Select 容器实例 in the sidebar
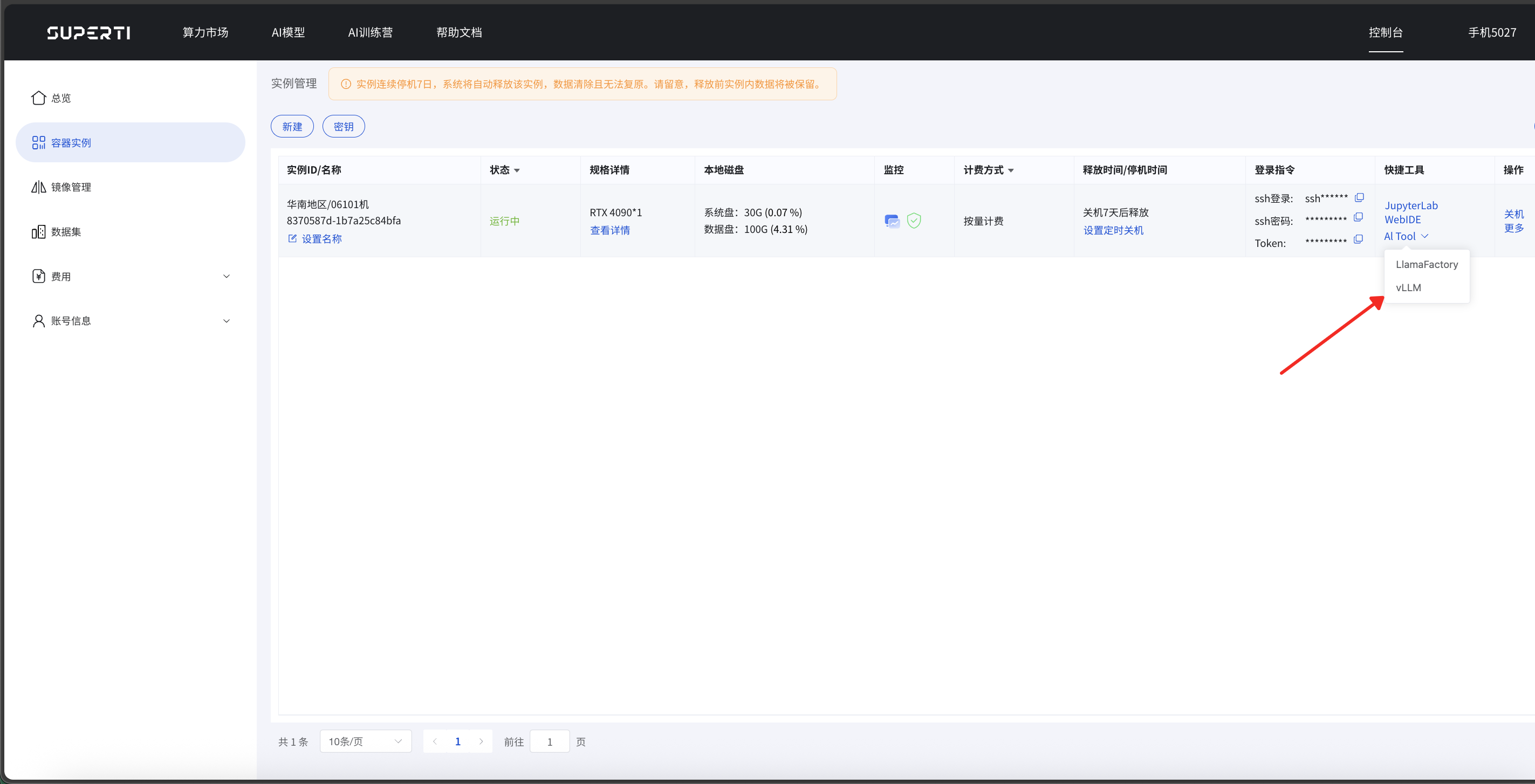 (x=130, y=142)
